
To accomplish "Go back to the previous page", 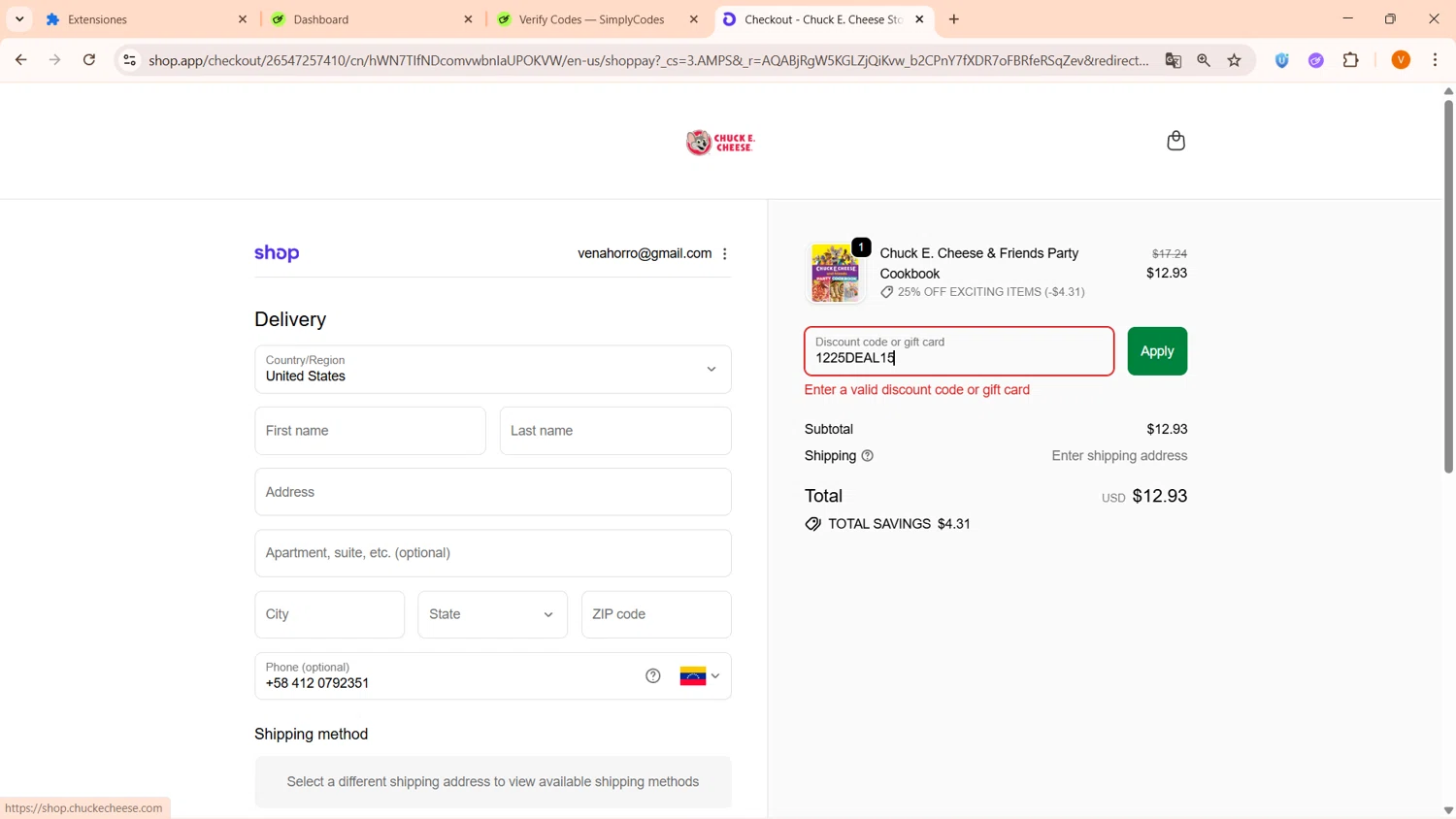I will pyautogui.click(x=20, y=60).
